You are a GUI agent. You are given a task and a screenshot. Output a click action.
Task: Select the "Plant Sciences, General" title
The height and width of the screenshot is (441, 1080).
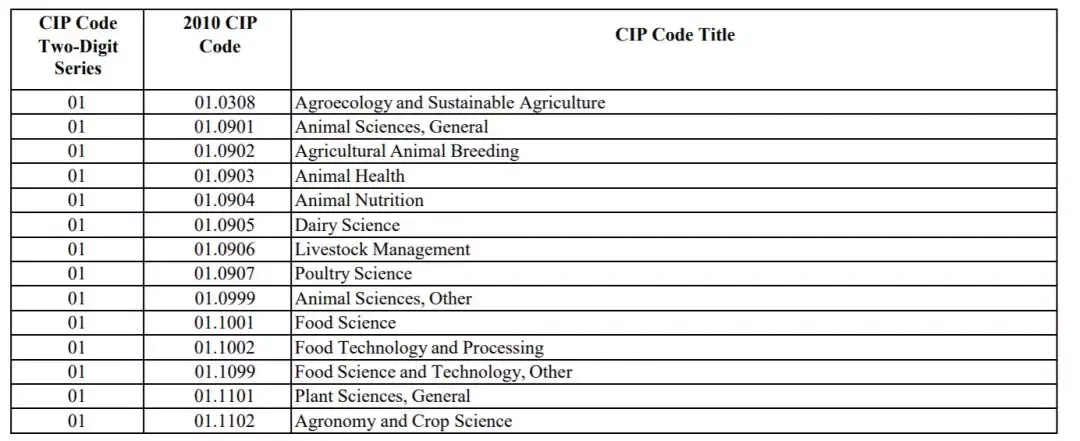[x=382, y=396]
